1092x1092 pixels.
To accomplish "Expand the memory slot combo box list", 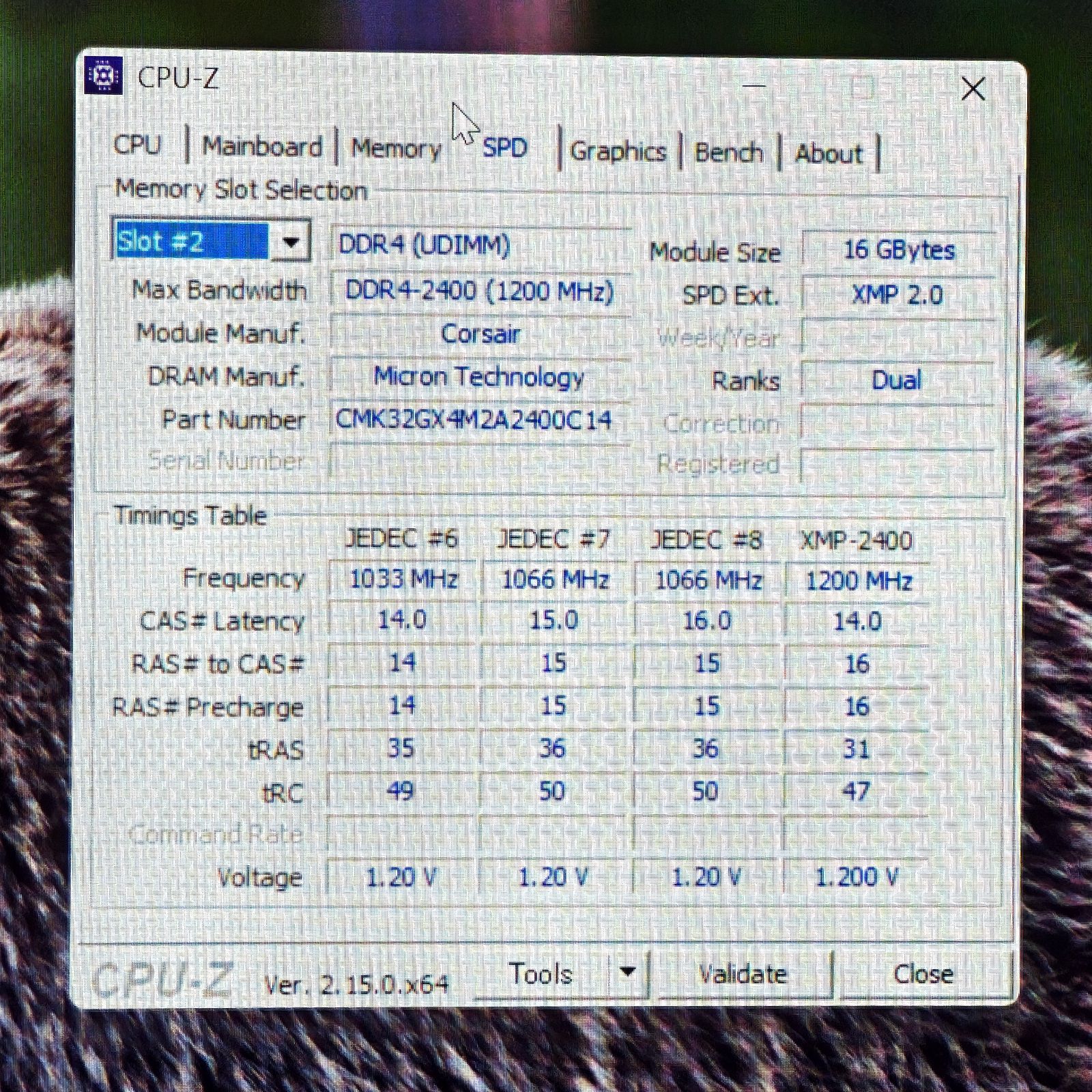I will click(291, 242).
